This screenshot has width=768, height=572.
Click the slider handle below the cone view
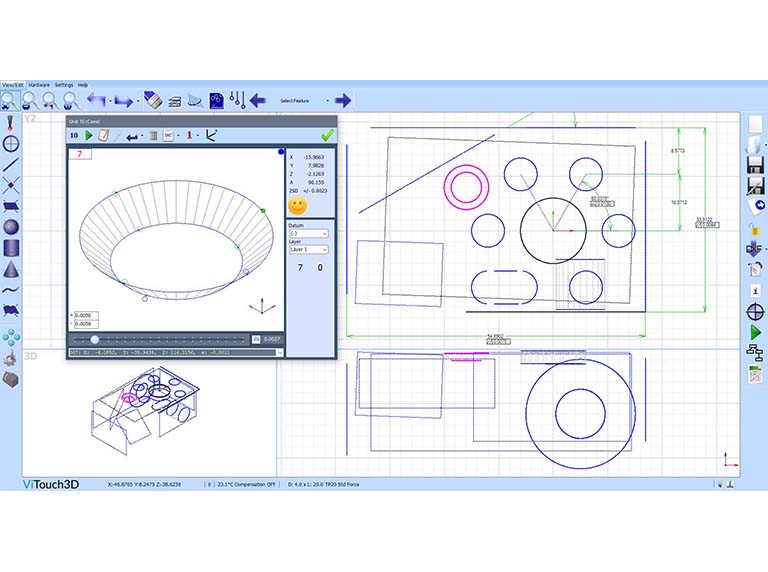[x=95, y=340]
